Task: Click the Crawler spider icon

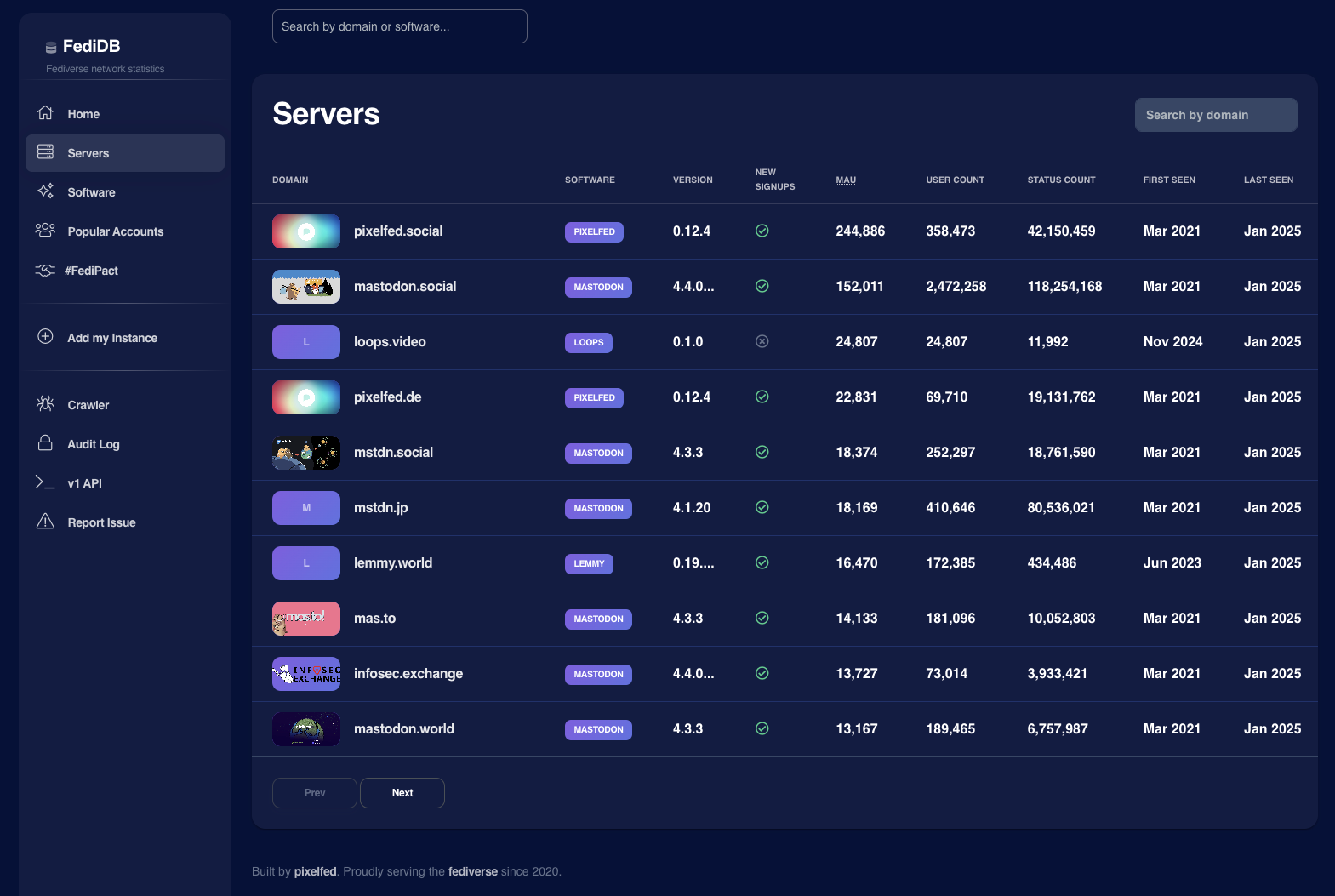Action: 46,404
